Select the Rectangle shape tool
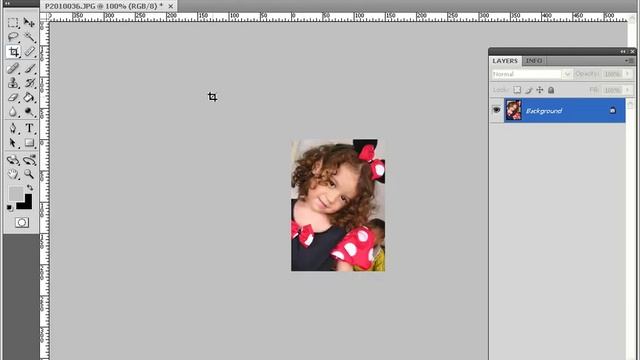 [29, 143]
